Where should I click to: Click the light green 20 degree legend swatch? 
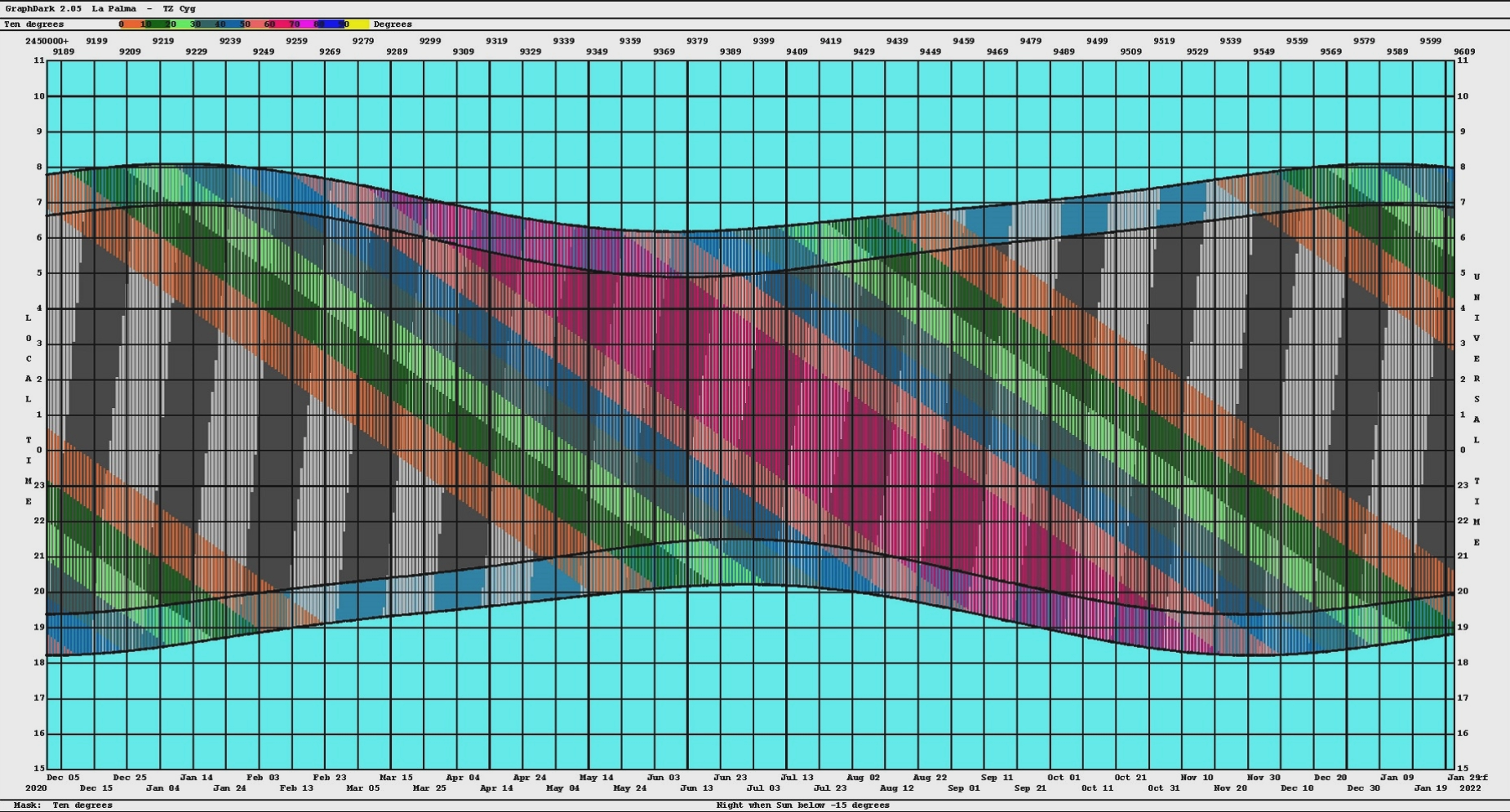181,24
